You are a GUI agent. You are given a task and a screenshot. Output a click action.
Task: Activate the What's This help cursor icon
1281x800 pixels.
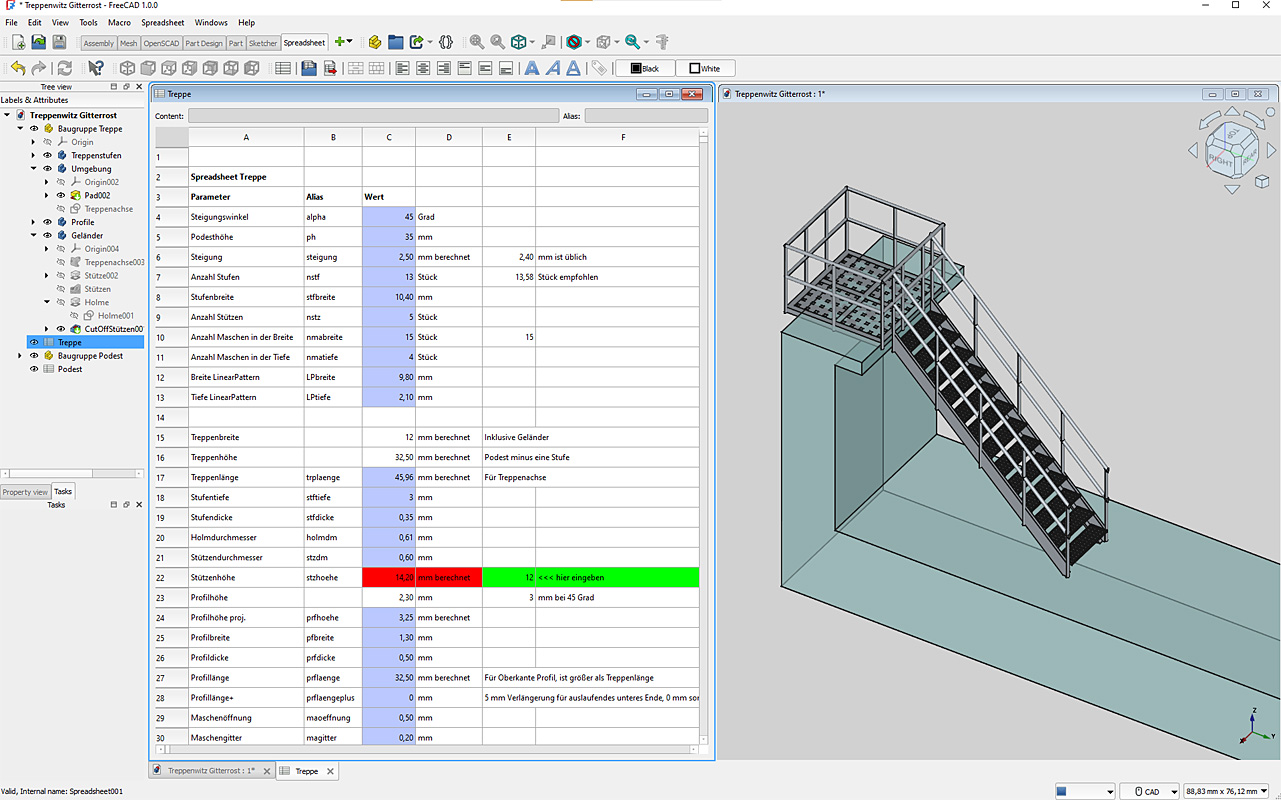(96, 68)
